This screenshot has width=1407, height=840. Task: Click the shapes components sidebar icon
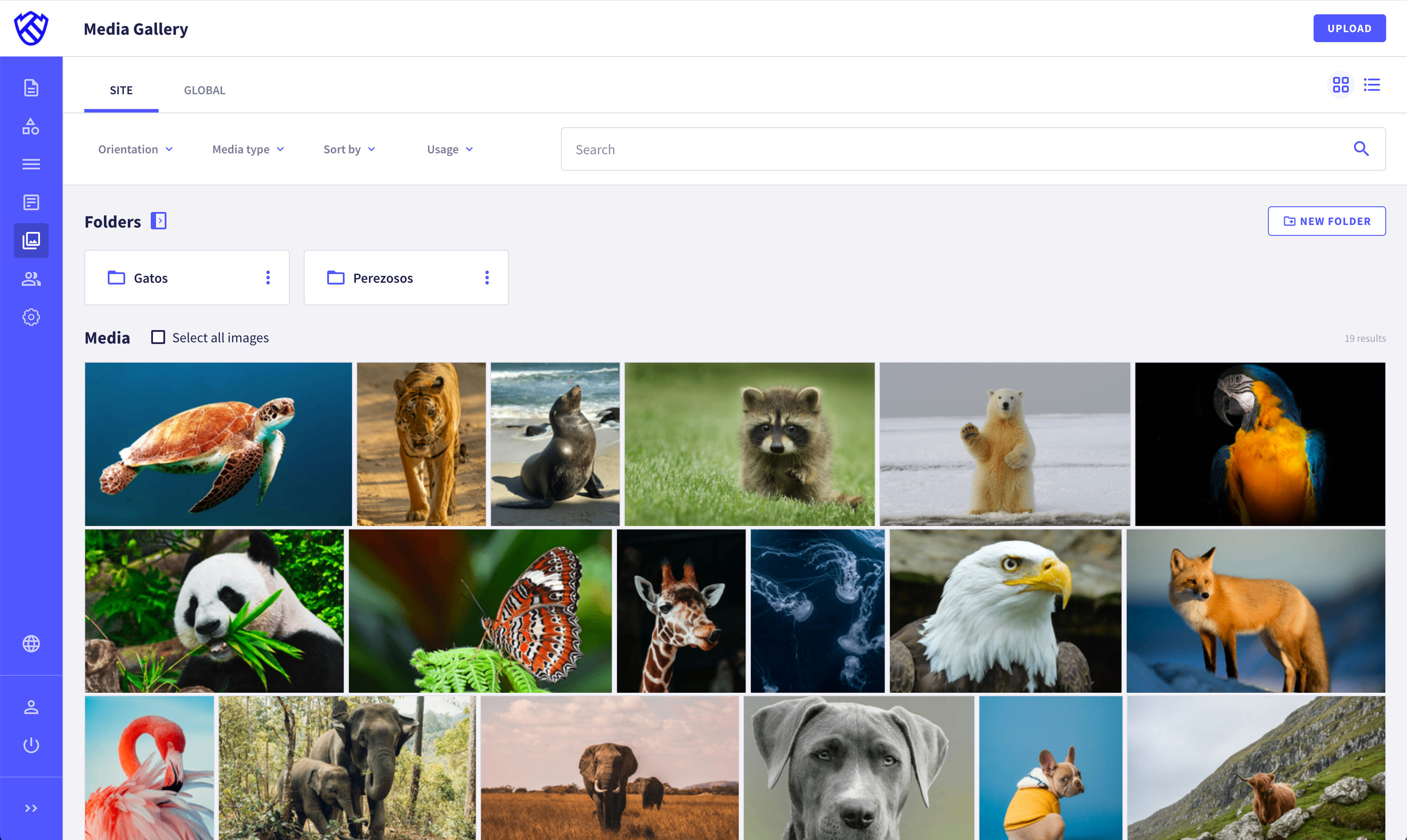pos(31,126)
